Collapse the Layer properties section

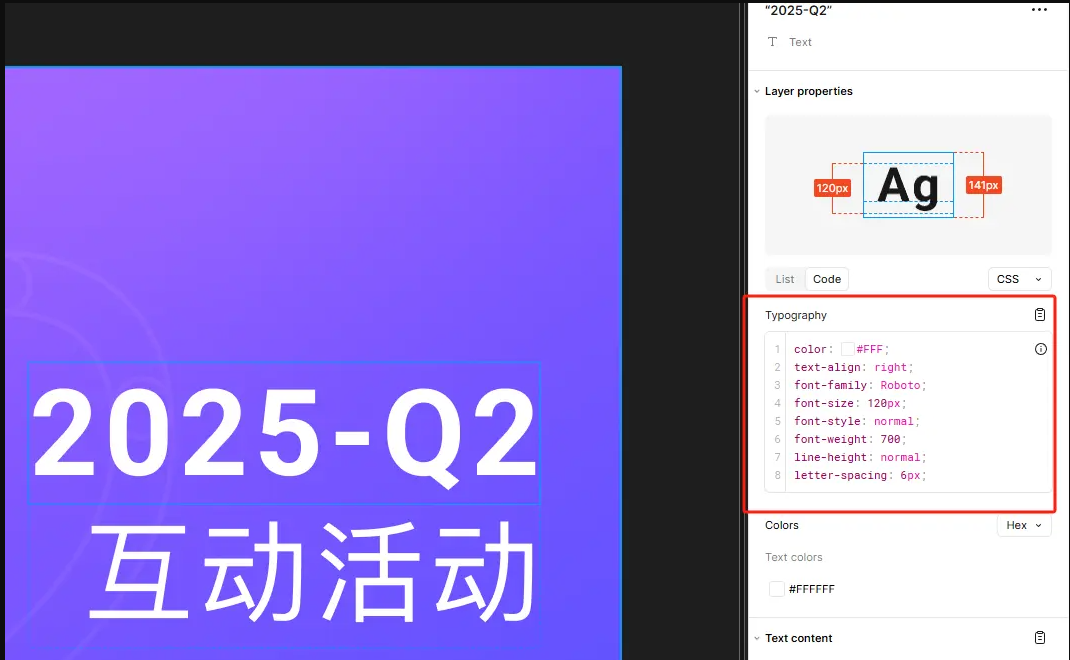tap(757, 91)
